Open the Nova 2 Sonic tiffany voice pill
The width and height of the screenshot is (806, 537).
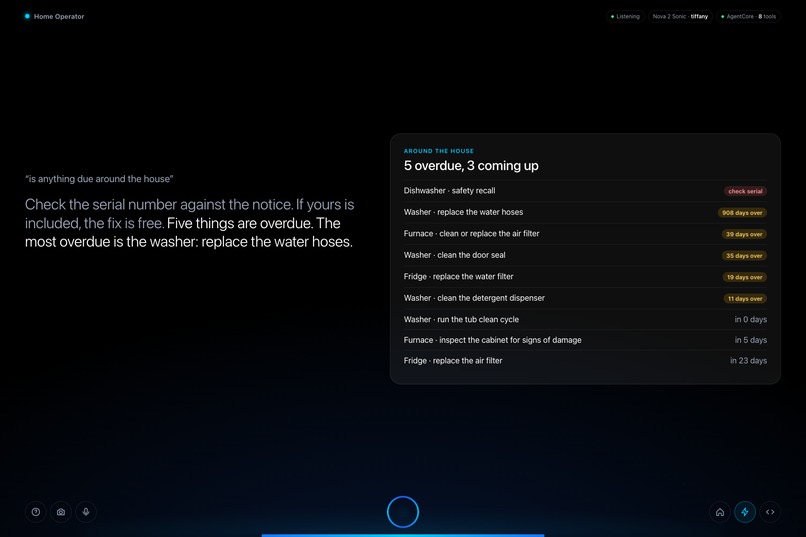coord(680,16)
